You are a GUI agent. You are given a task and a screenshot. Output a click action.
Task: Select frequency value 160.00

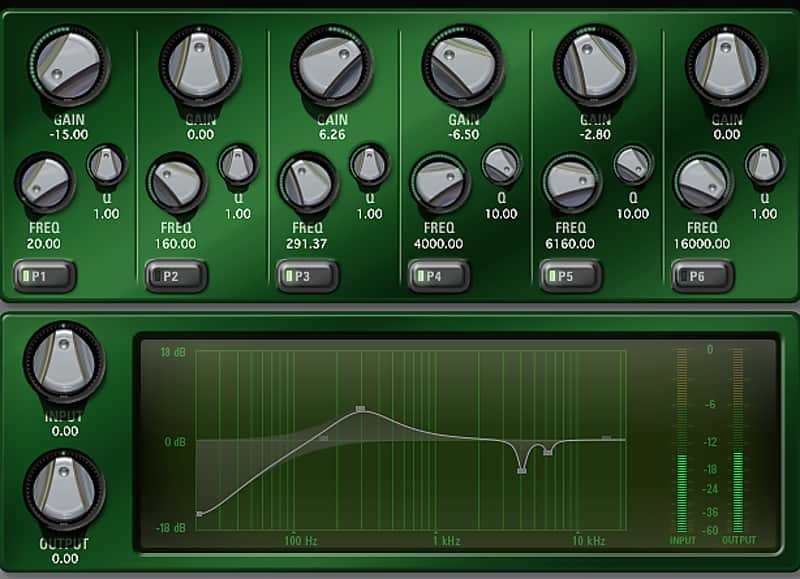coord(176,244)
